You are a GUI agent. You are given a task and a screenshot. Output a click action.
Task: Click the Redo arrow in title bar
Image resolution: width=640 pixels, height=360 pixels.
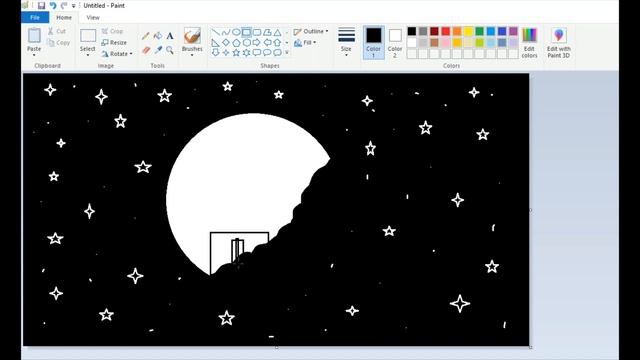(x=64, y=5)
